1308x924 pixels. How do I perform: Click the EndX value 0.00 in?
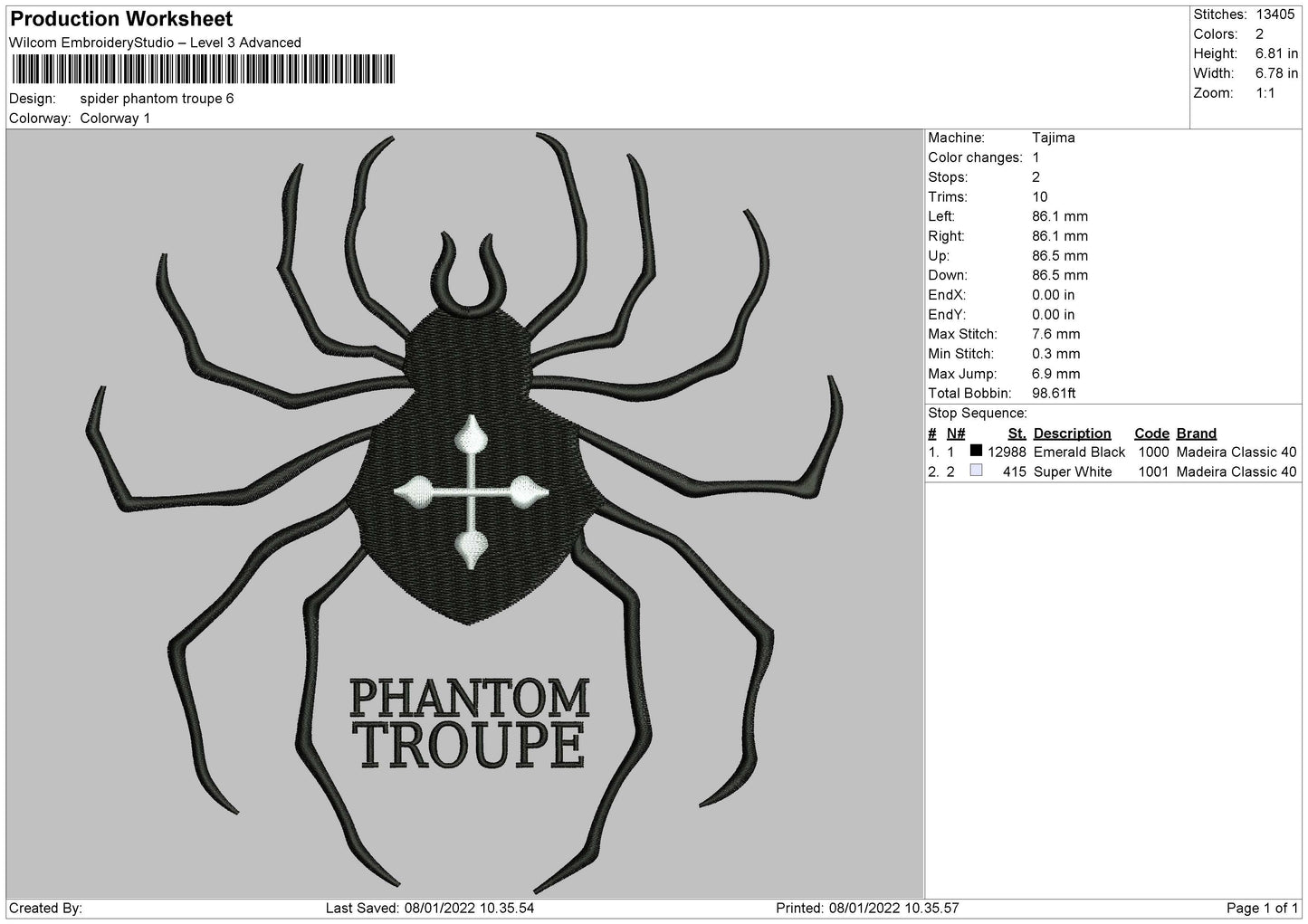point(1054,295)
